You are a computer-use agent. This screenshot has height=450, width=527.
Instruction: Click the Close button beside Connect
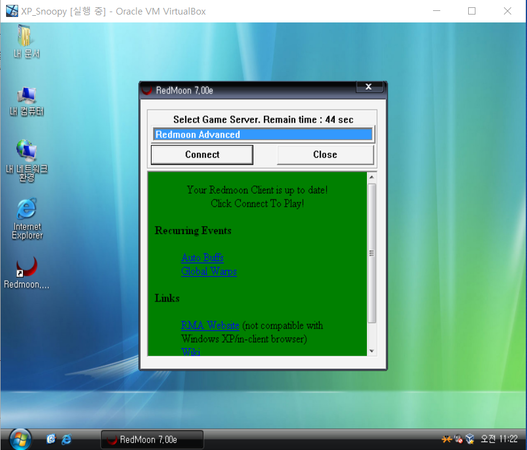pyautogui.click(x=325, y=155)
